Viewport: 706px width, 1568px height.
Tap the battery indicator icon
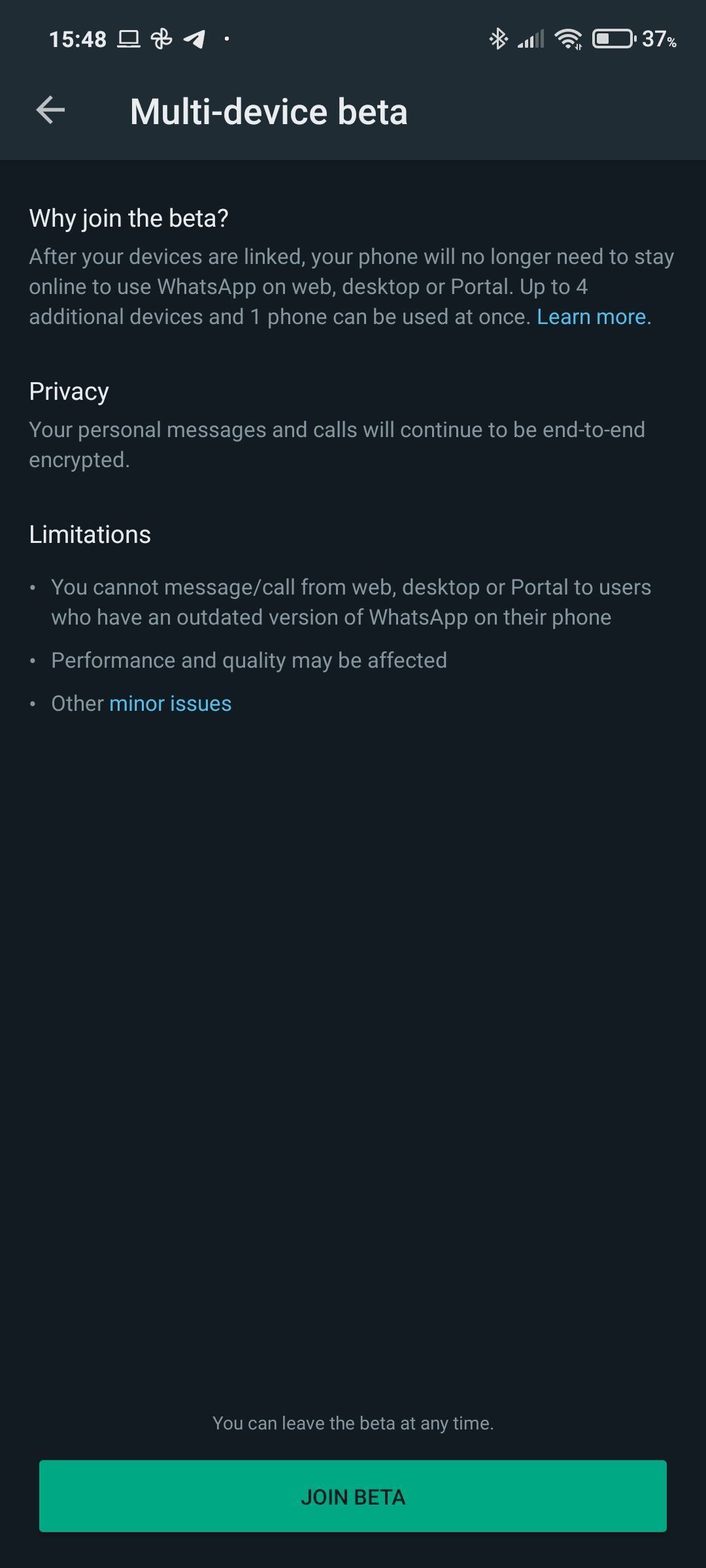[614, 39]
